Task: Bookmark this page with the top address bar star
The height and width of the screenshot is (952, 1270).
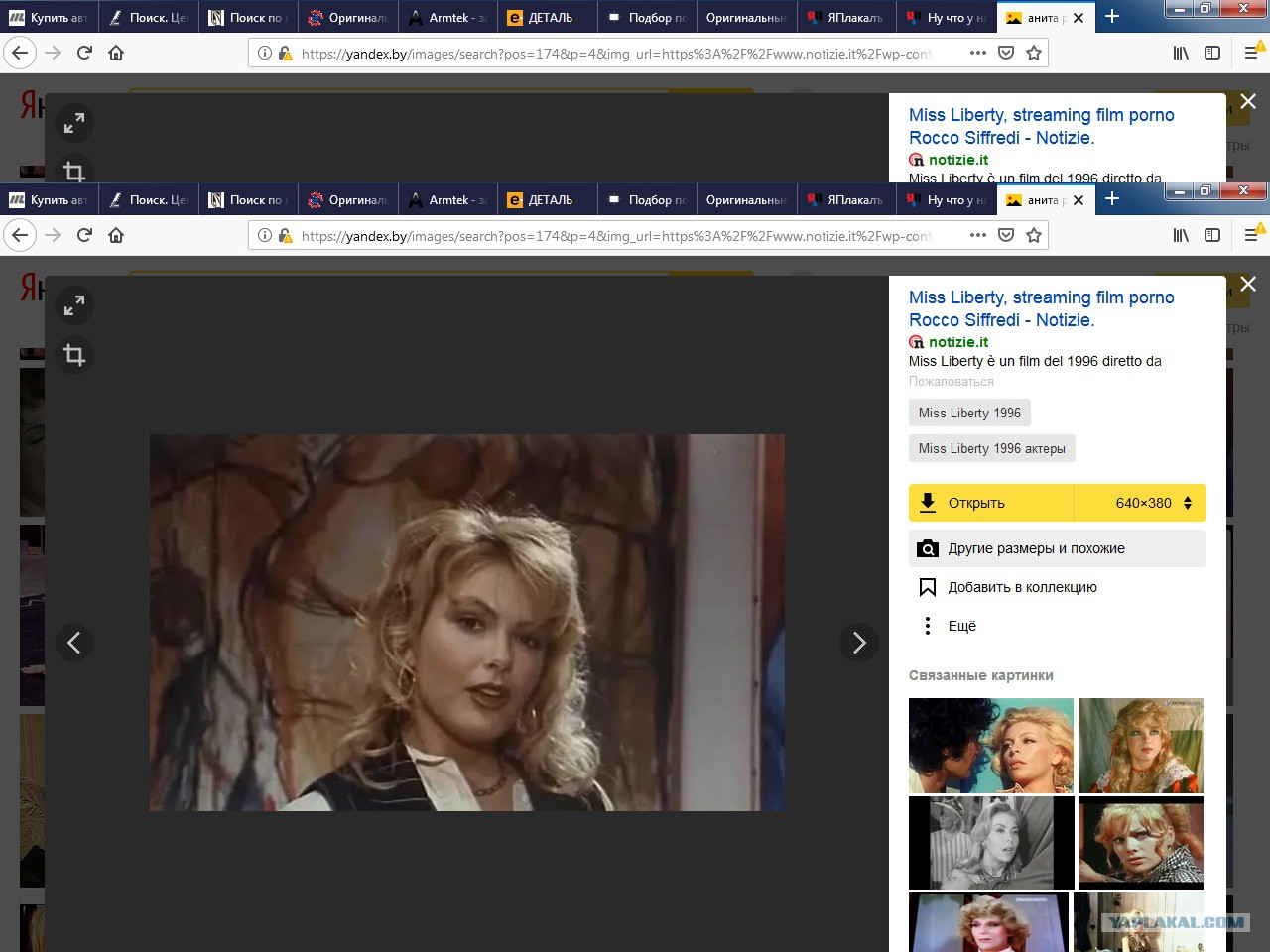Action: click(x=1034, y=53)
